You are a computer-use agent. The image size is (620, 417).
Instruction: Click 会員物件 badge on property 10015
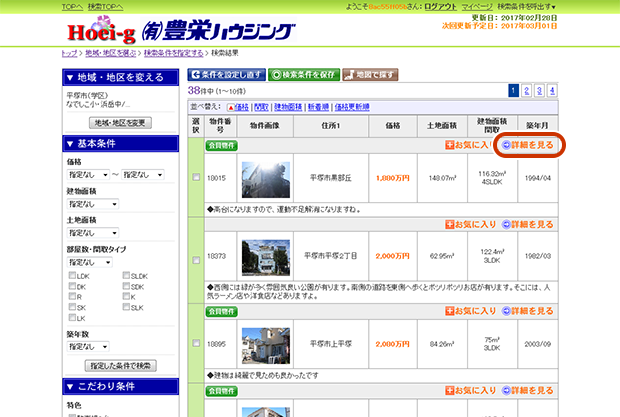click(221, 145)
